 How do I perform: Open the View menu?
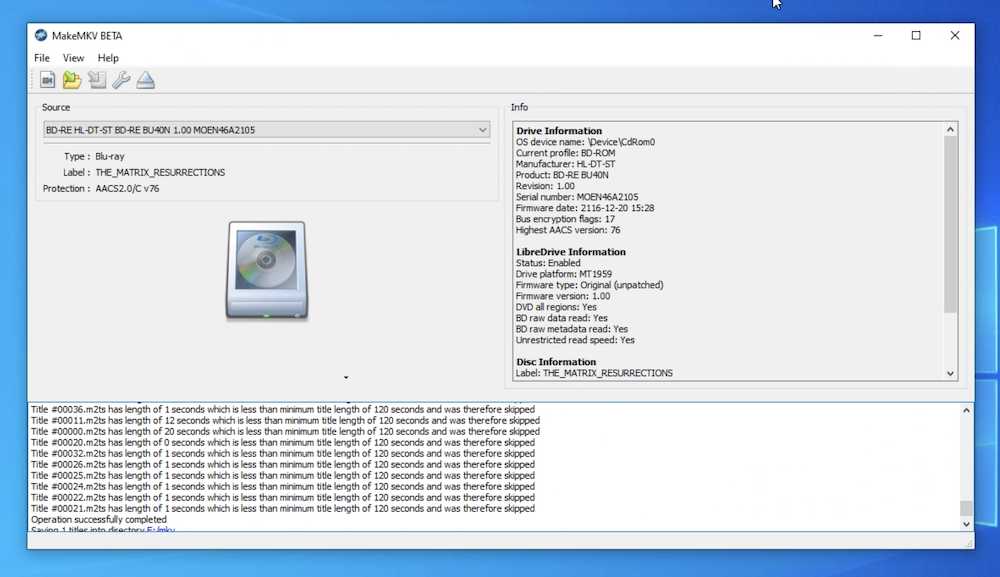[x=73, y=58]
